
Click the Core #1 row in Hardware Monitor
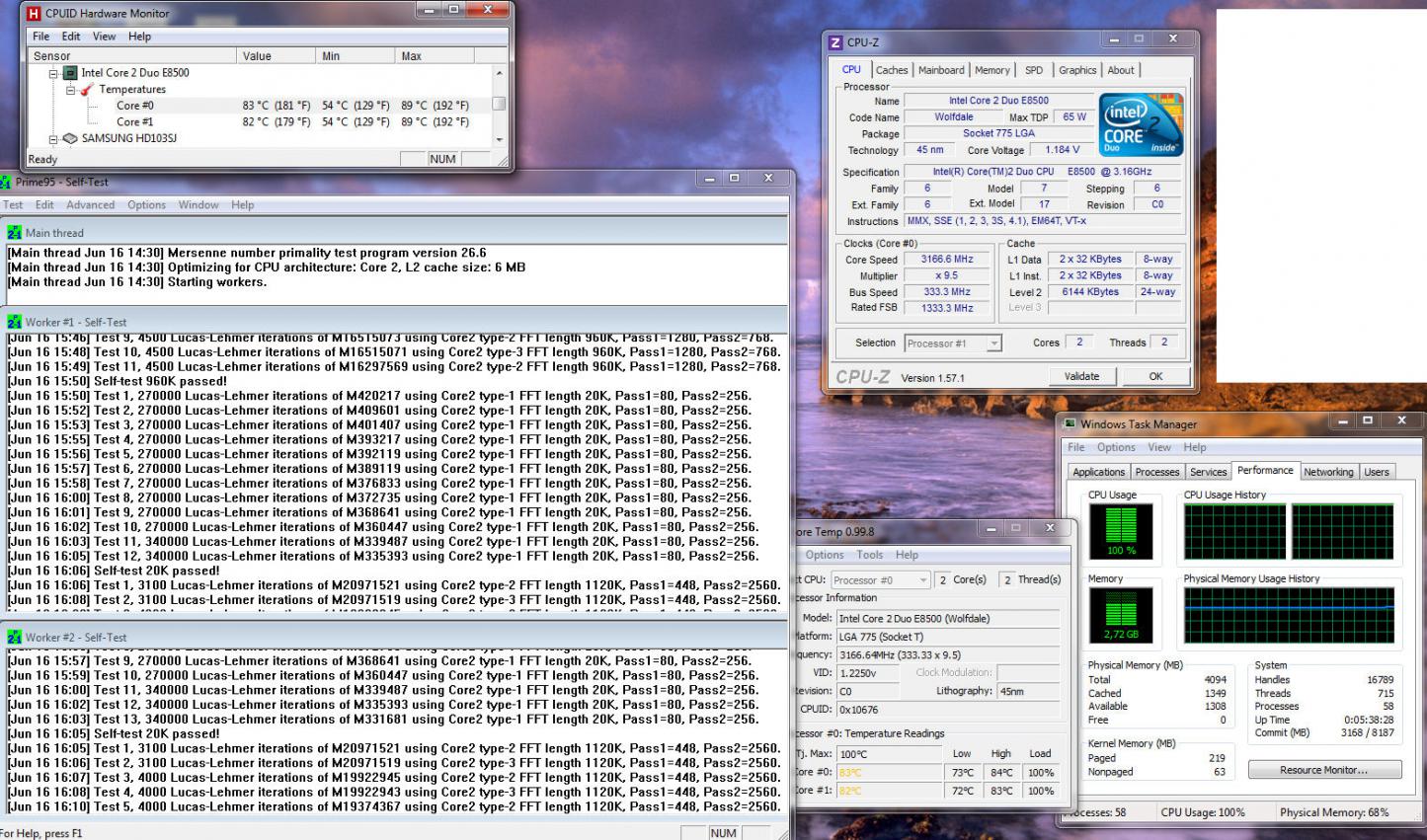260,122
